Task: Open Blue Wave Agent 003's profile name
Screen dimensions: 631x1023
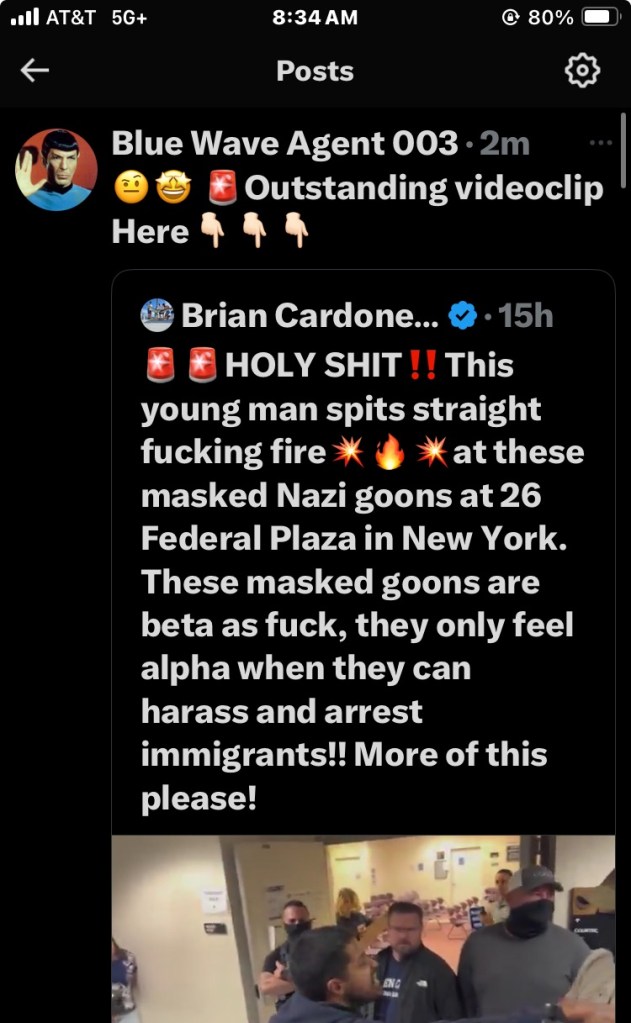Action: (284, 143)
